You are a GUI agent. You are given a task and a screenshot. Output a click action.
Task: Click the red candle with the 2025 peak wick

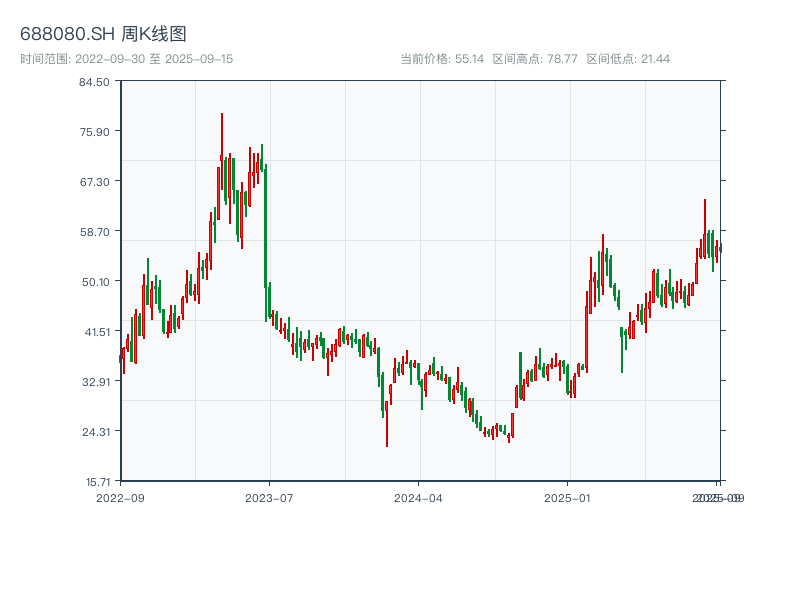click(705, 229)
